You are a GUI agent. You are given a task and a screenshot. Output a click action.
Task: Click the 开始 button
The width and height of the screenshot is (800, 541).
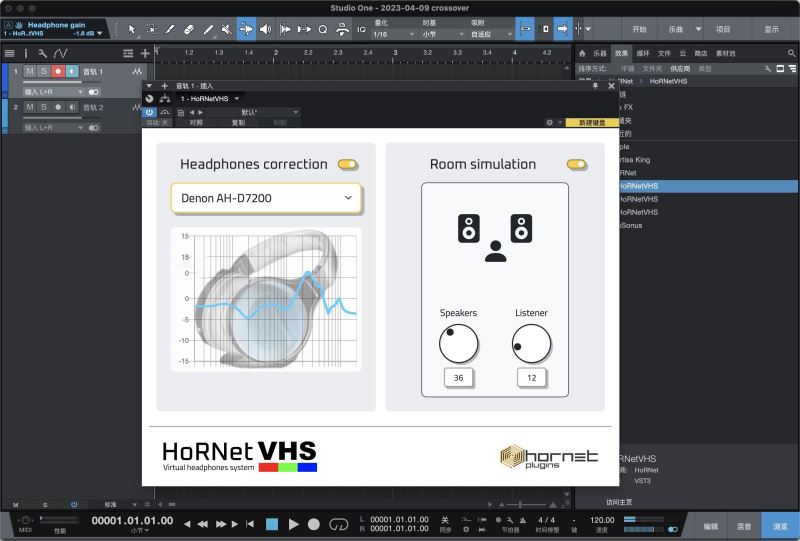pos(639,30)
